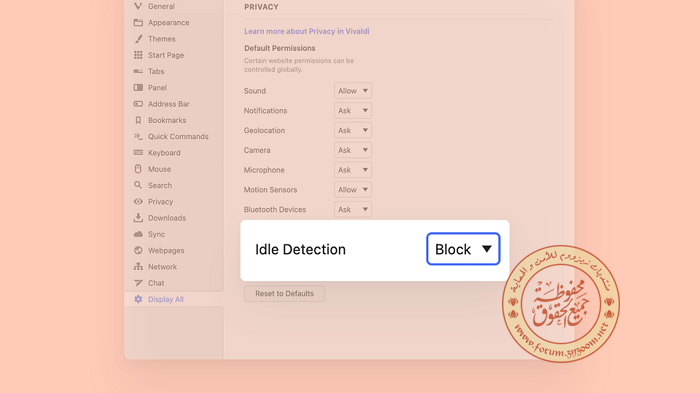Click the Downloads arrow icon

coord(138,217)
